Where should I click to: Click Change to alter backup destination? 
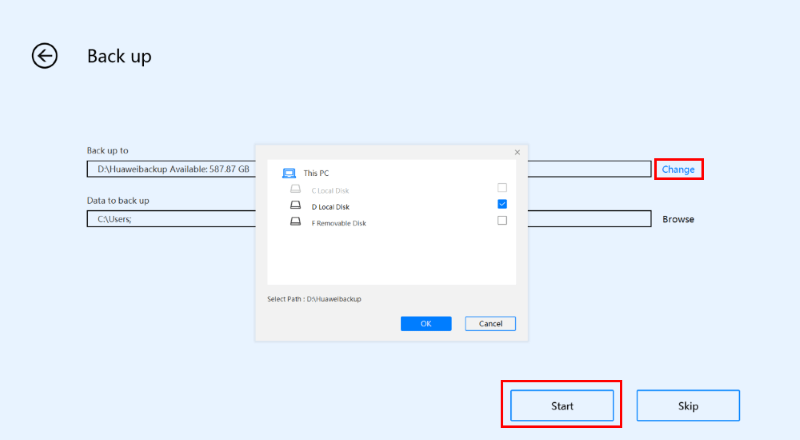(x=678, y=169)
